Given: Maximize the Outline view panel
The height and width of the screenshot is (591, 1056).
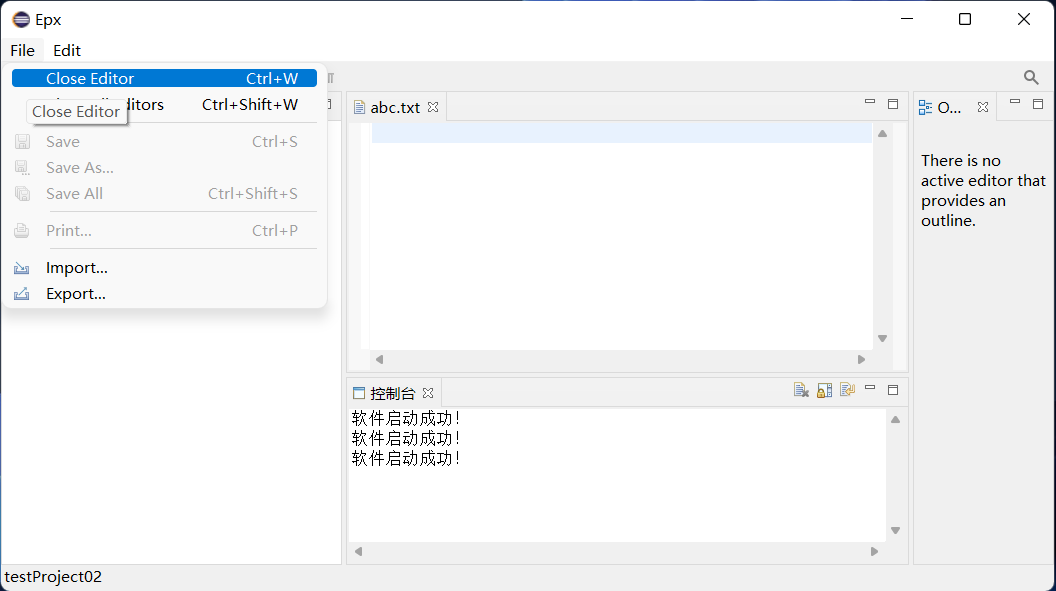Looking at the screenshot, I should pyautogui.click(x=1038, y=104).
